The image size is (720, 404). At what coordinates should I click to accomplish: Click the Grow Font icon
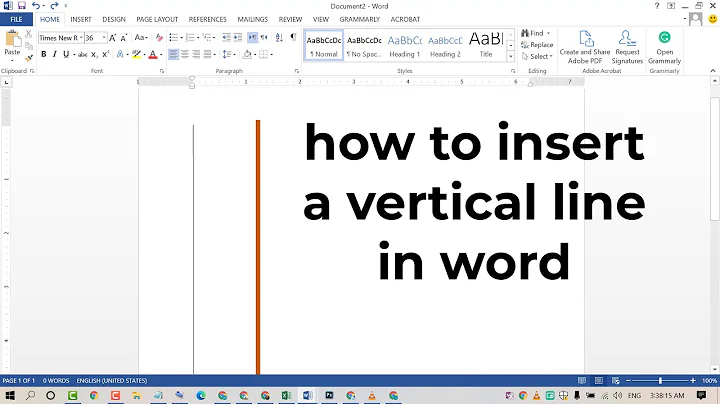point(112,38)
